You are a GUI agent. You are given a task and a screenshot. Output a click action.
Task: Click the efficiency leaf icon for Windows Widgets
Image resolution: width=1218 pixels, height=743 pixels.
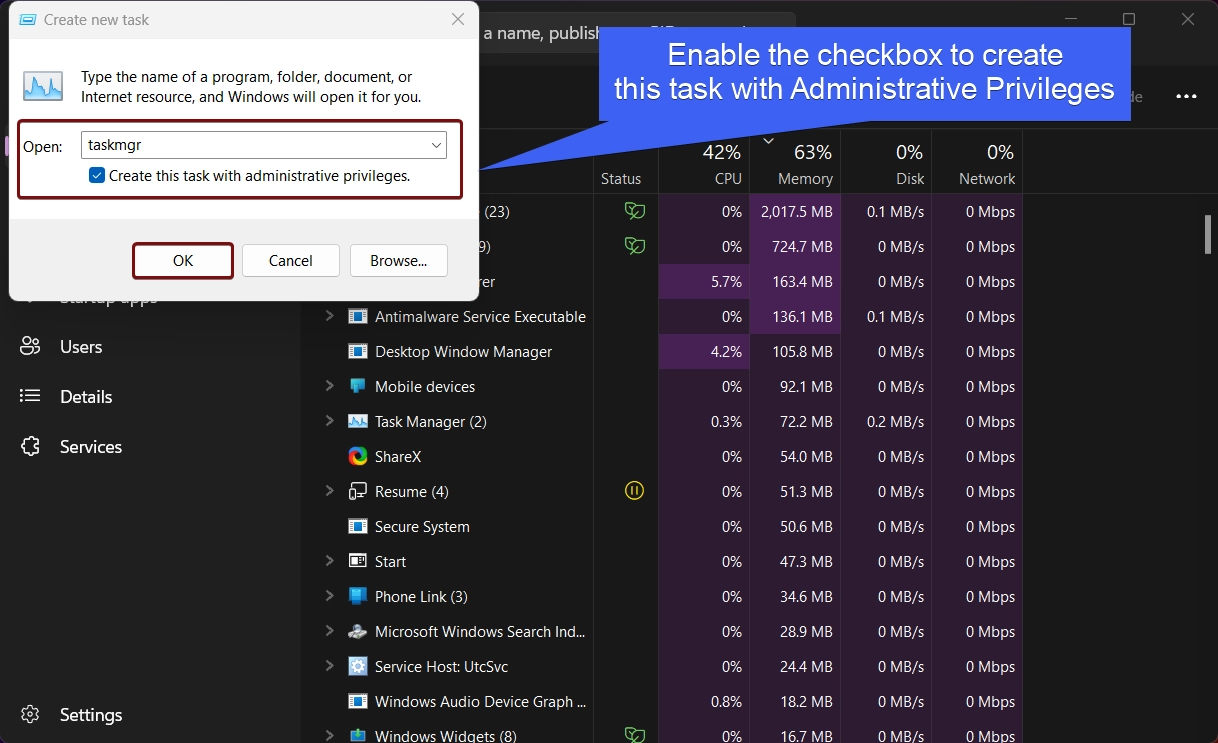(x=634, y=735)
